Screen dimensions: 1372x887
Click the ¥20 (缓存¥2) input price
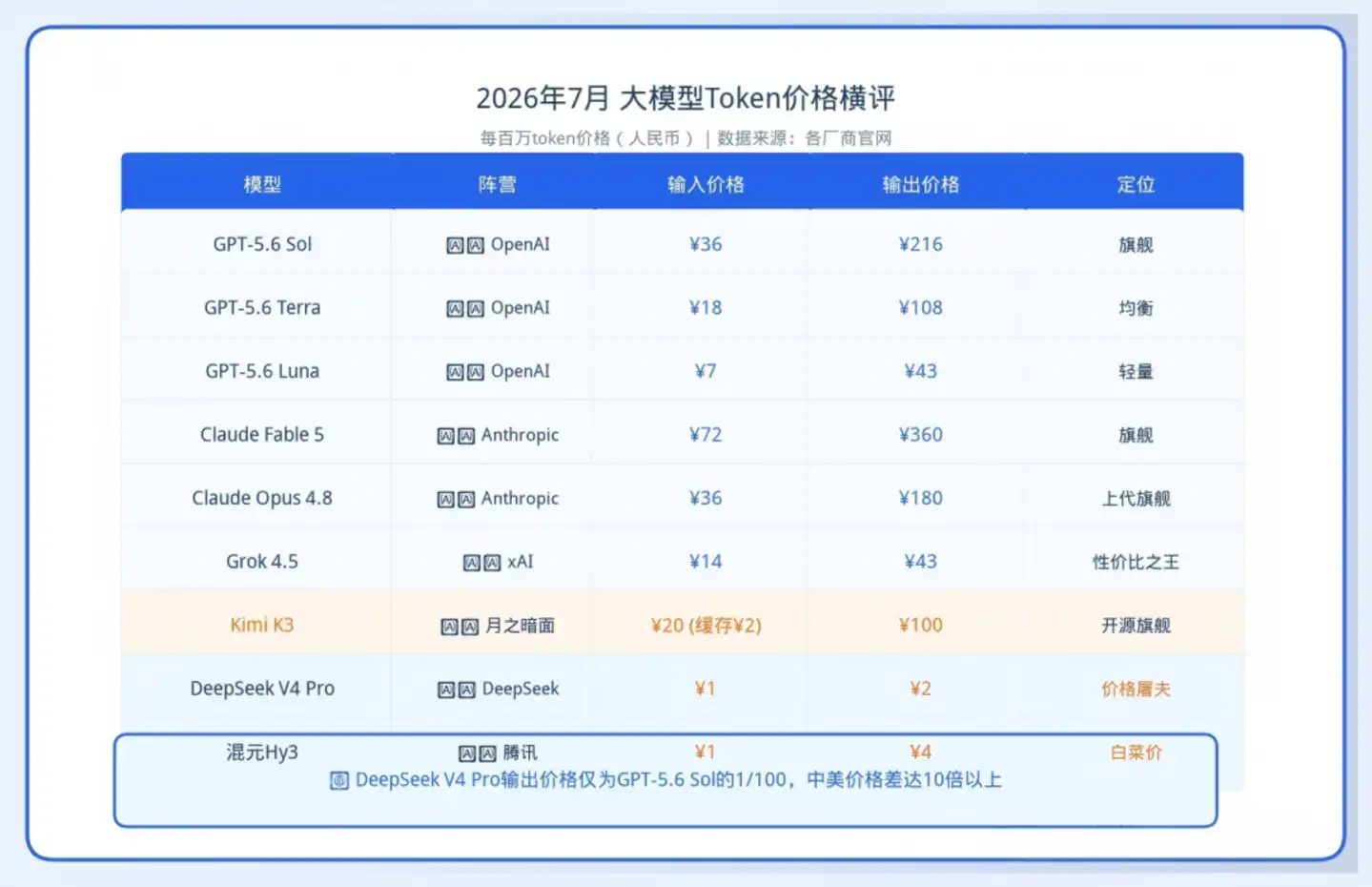(706, 626)
